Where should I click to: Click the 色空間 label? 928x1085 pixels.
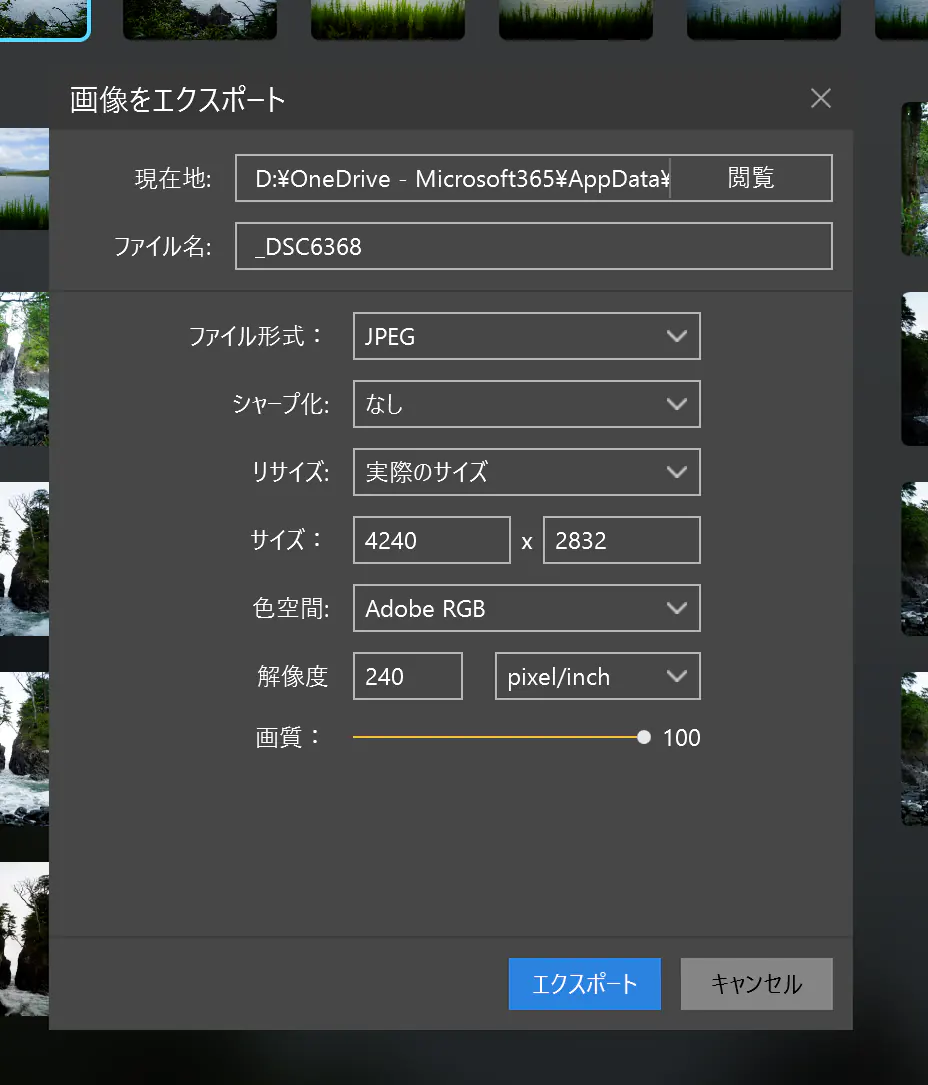291,608
